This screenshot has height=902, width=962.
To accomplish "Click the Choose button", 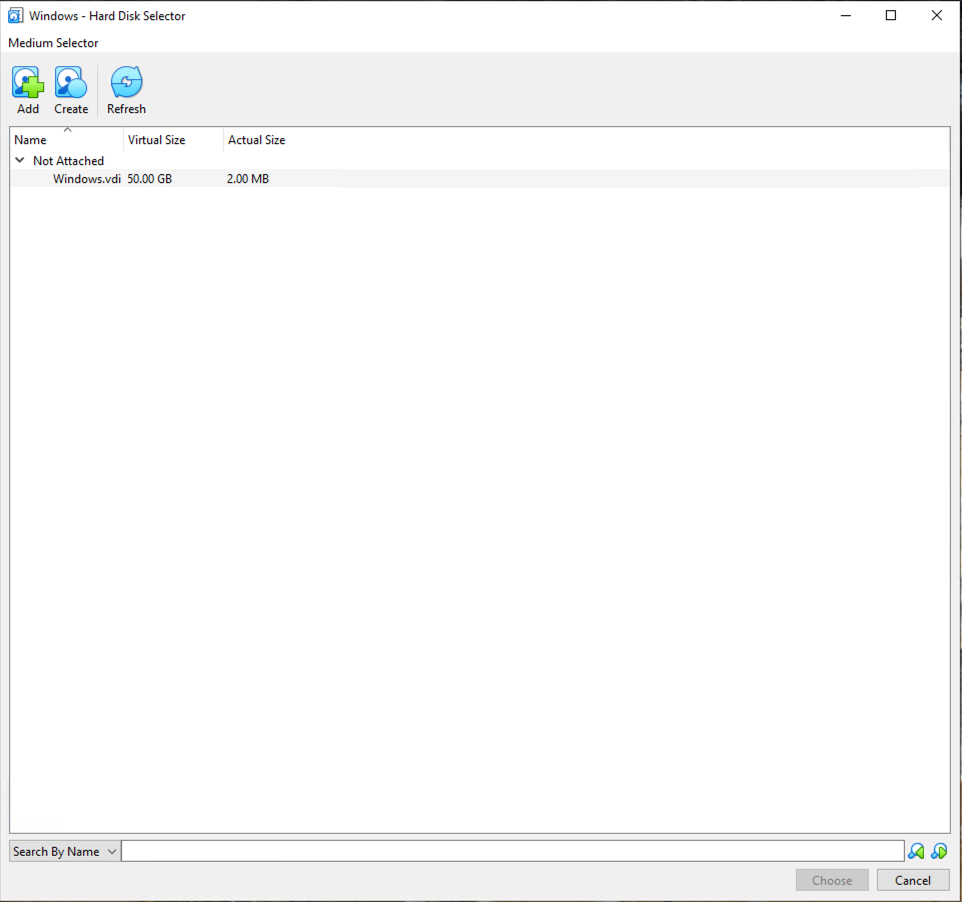I will 832,880.
